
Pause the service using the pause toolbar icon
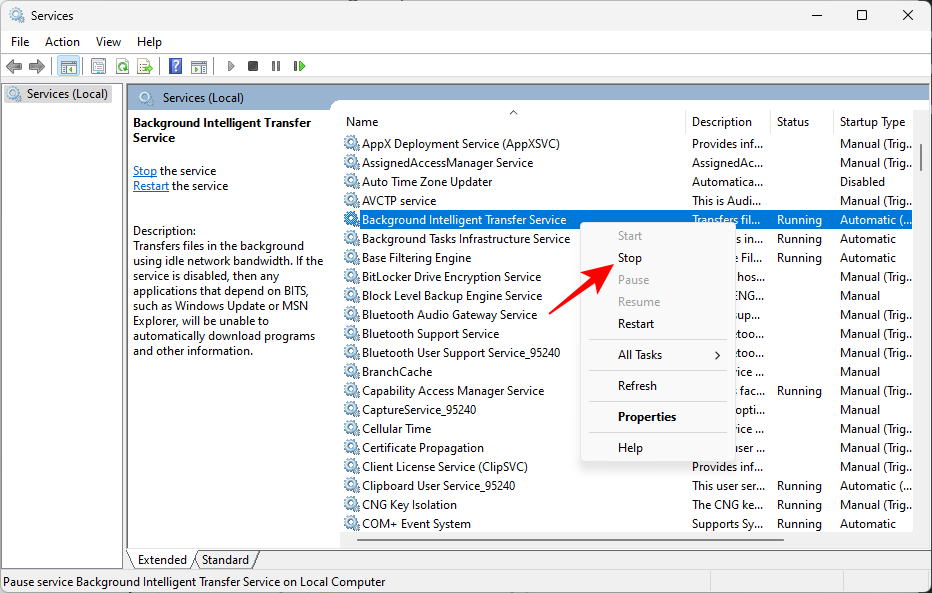coord(276,66)
